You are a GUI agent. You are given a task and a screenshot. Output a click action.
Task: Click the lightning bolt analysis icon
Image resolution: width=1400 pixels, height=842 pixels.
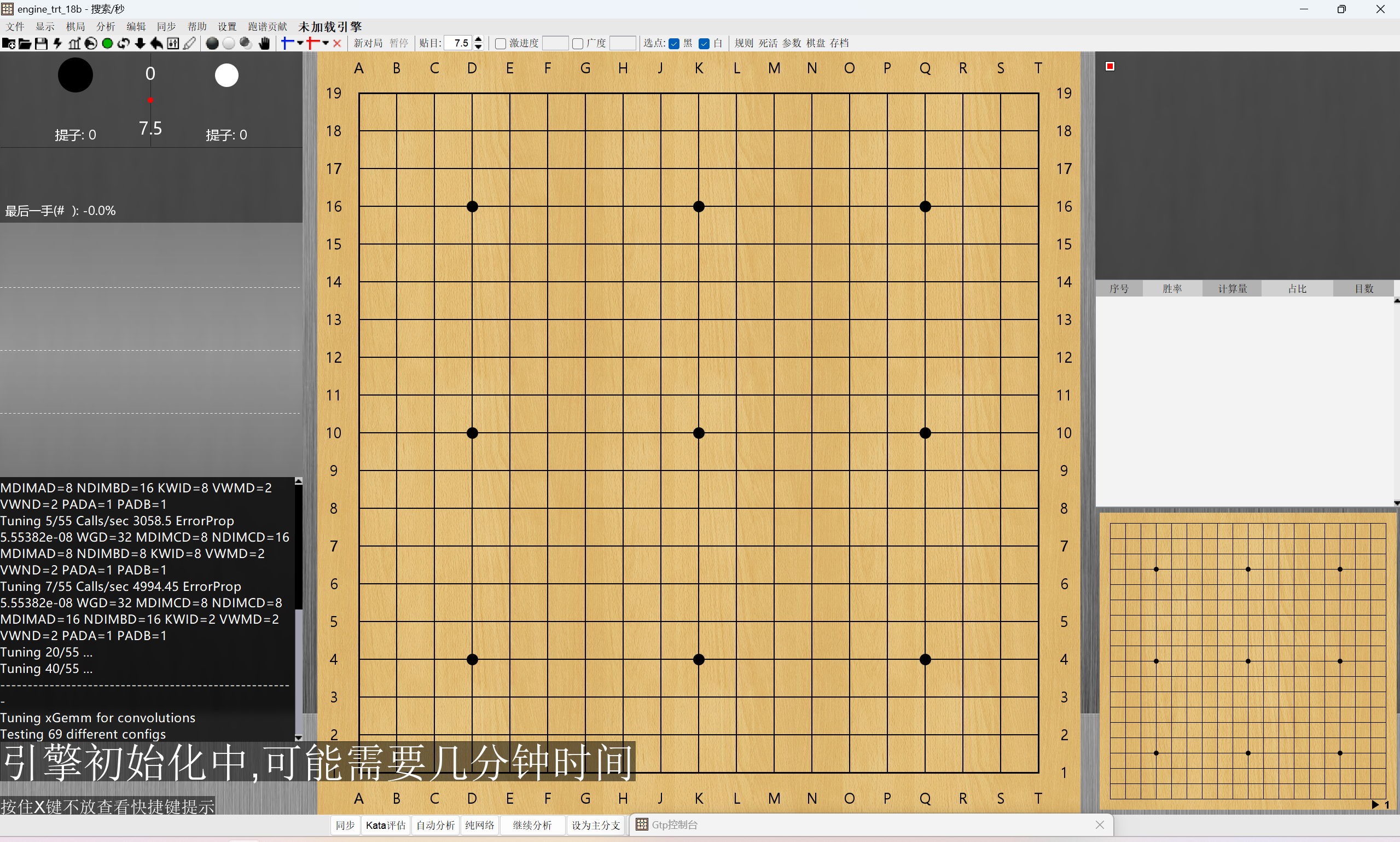pos(57,44)
